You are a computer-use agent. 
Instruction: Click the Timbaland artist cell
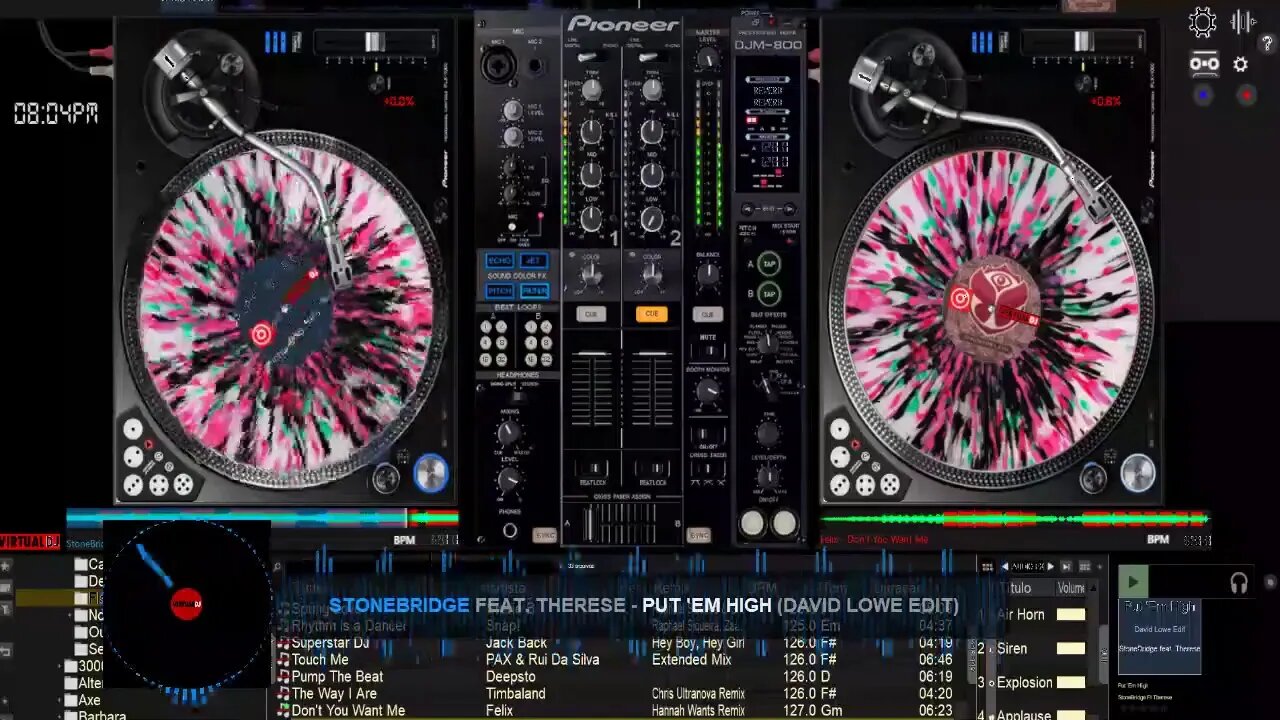tap(515, 694)
